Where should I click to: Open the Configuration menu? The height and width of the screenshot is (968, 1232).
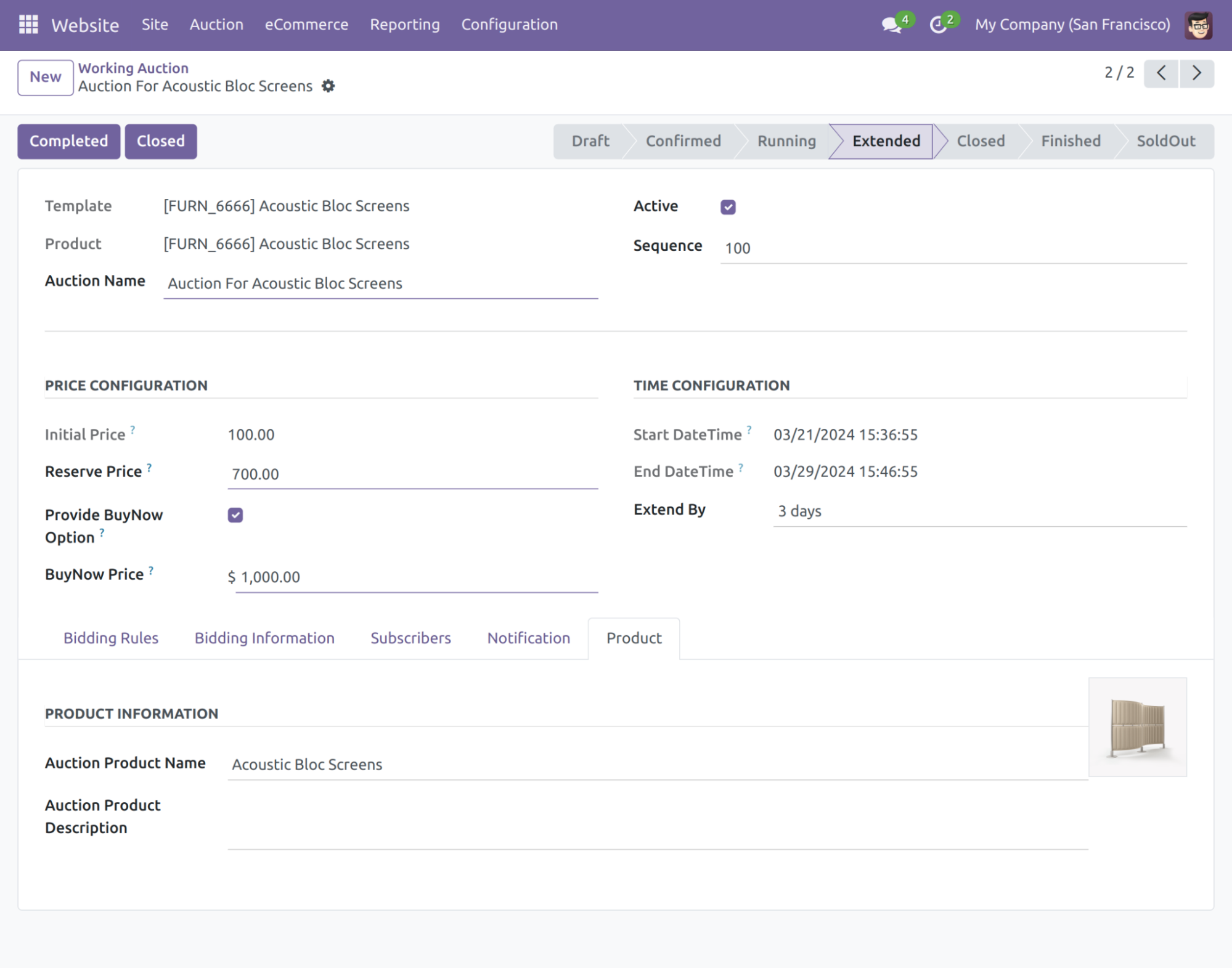(509, 25)
